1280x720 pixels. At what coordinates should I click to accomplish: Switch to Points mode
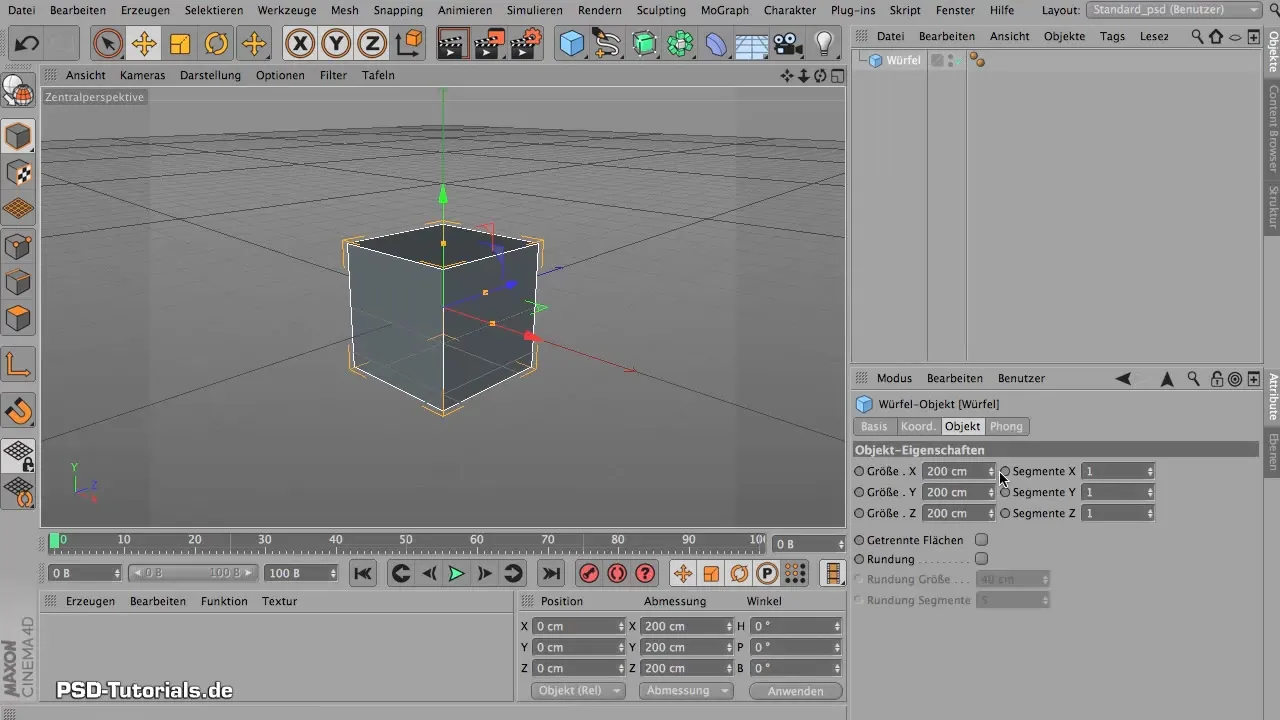pos(19,246)
